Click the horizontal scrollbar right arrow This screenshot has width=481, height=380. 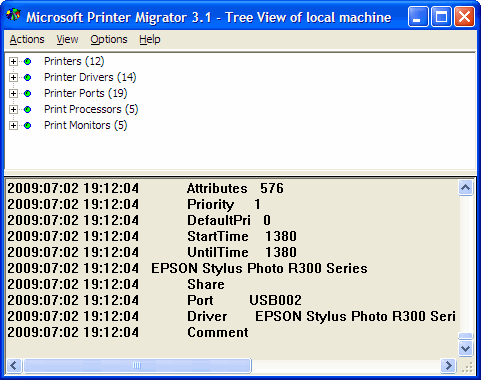448,366
